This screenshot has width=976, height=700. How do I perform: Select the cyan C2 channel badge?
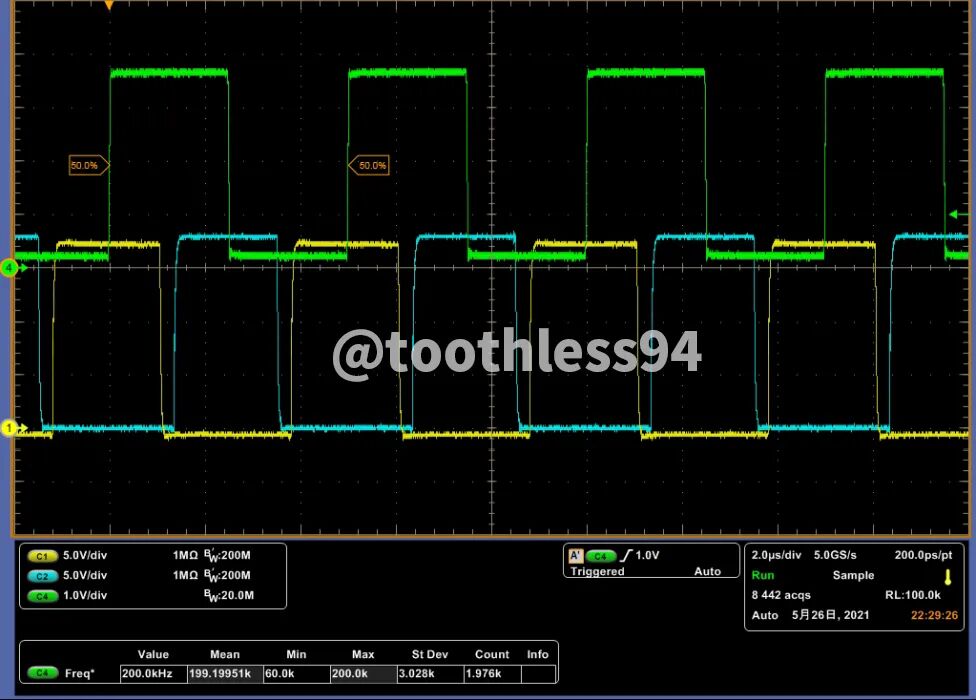(42, 576)
